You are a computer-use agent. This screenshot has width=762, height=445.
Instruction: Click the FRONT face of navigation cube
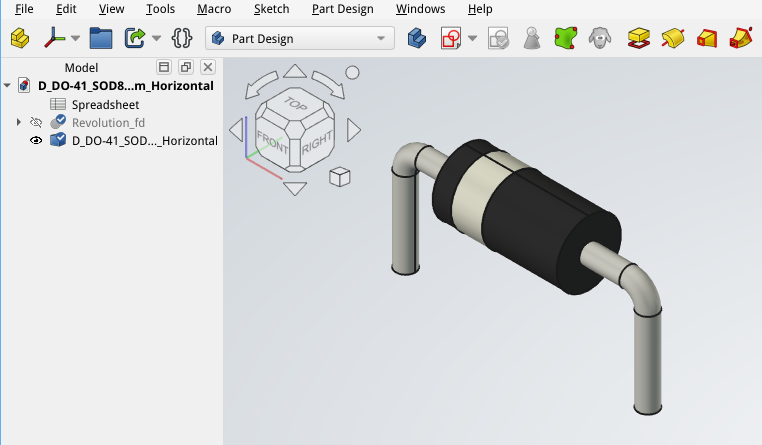(x=272, y=141)
